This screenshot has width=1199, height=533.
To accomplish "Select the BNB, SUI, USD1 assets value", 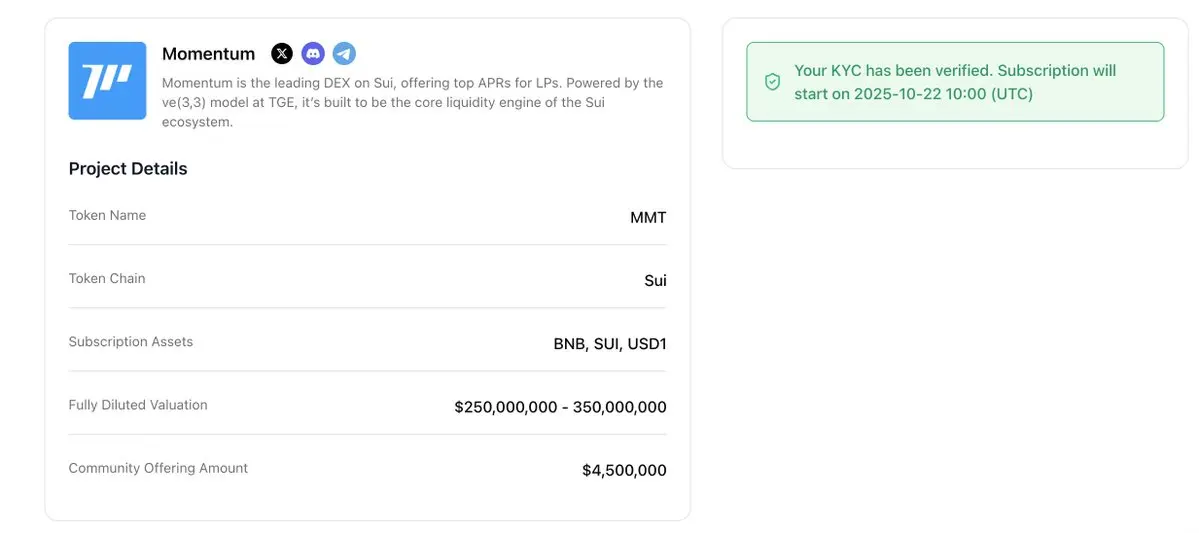I will tap(610, 344).
